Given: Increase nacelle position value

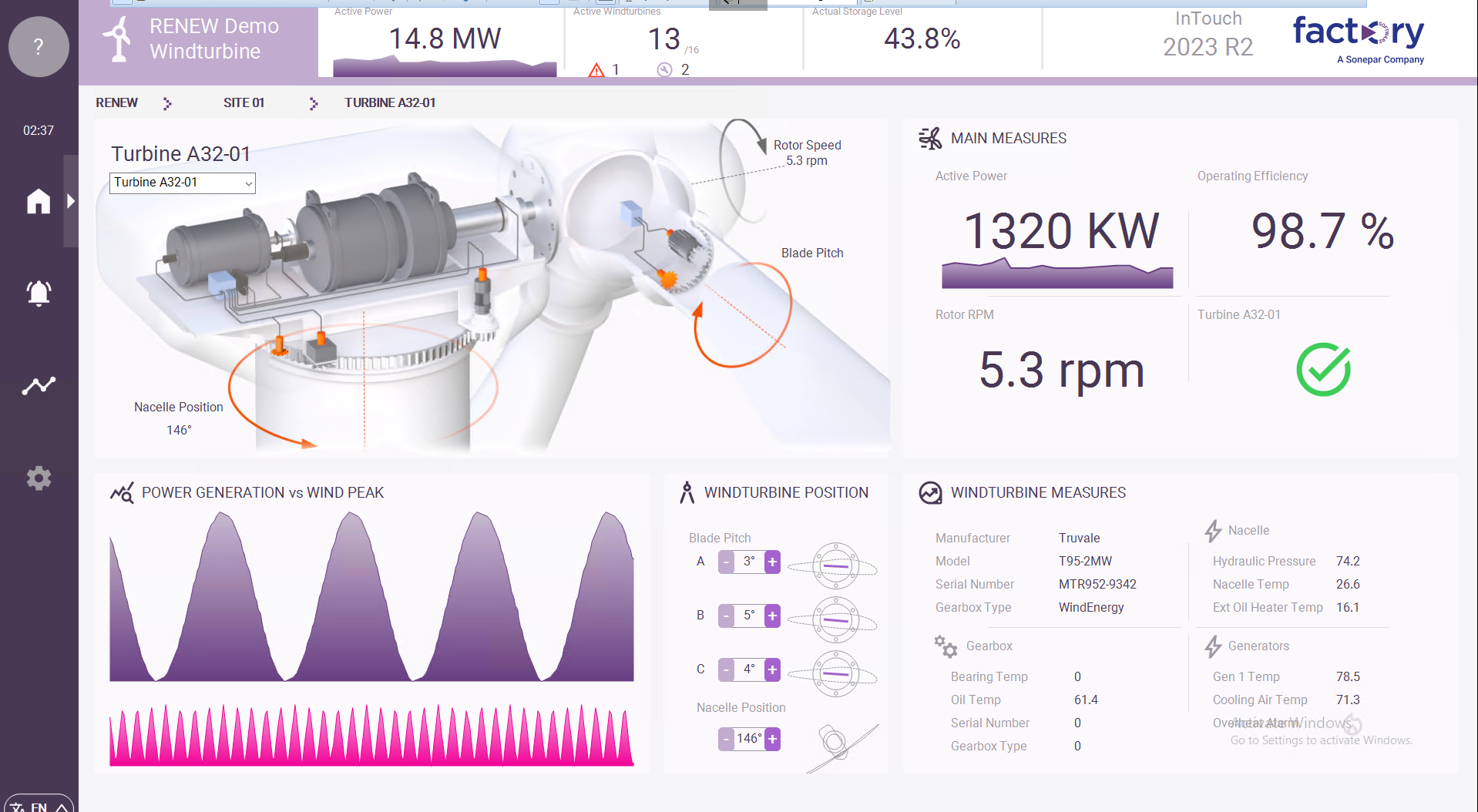Looking at the screenshot, I should point(772,740).
